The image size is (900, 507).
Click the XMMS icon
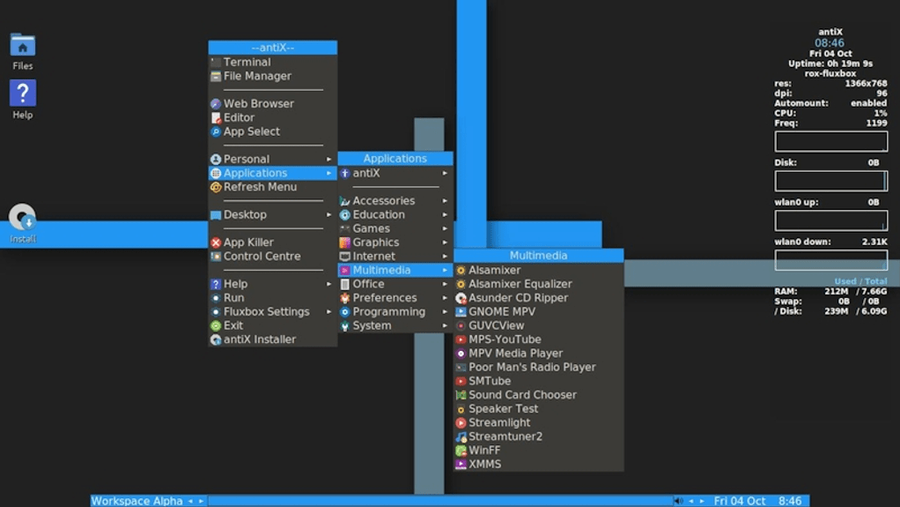(x=461, y=464)
